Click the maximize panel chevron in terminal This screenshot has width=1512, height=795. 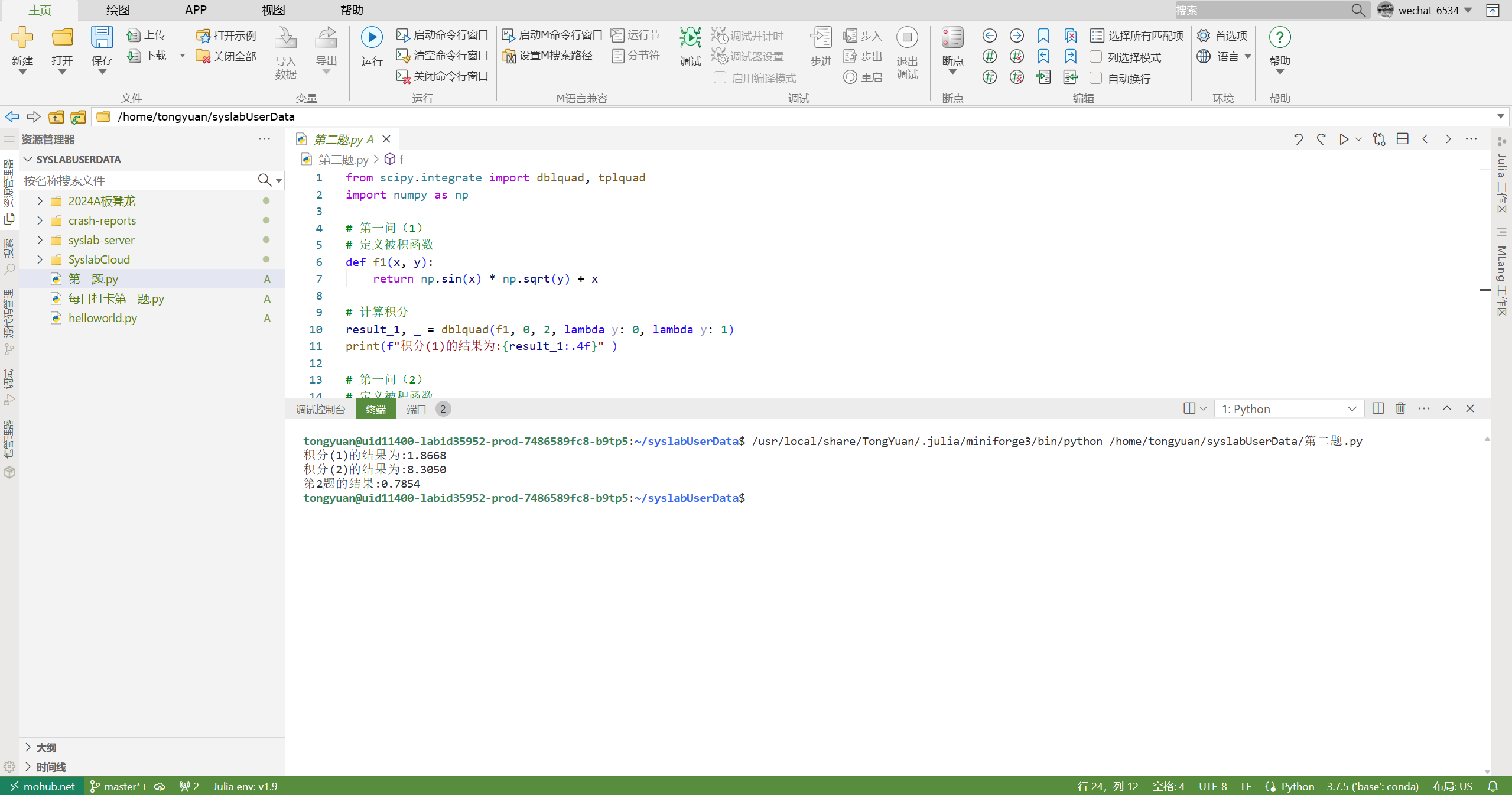tap(1447, 408)
